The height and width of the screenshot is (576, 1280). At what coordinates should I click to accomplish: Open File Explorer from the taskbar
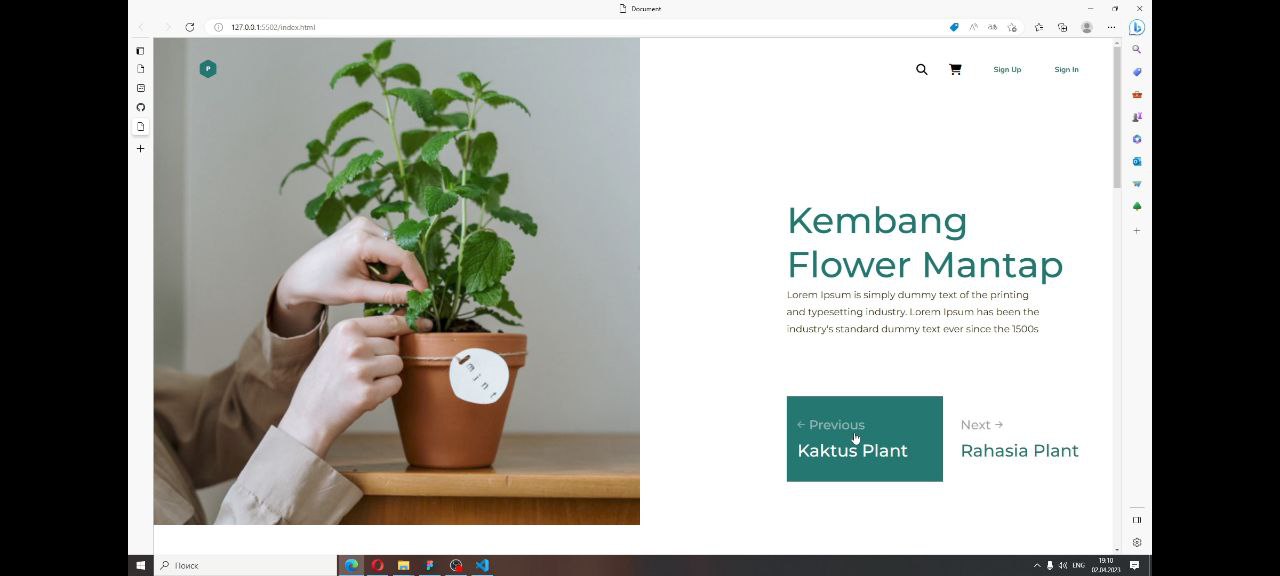click(404, 565)
